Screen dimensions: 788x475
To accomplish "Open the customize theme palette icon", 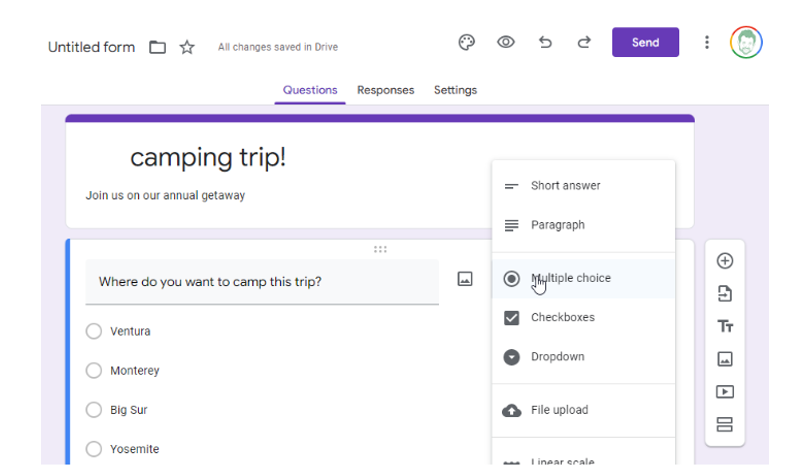I will [x=466, y=42].
